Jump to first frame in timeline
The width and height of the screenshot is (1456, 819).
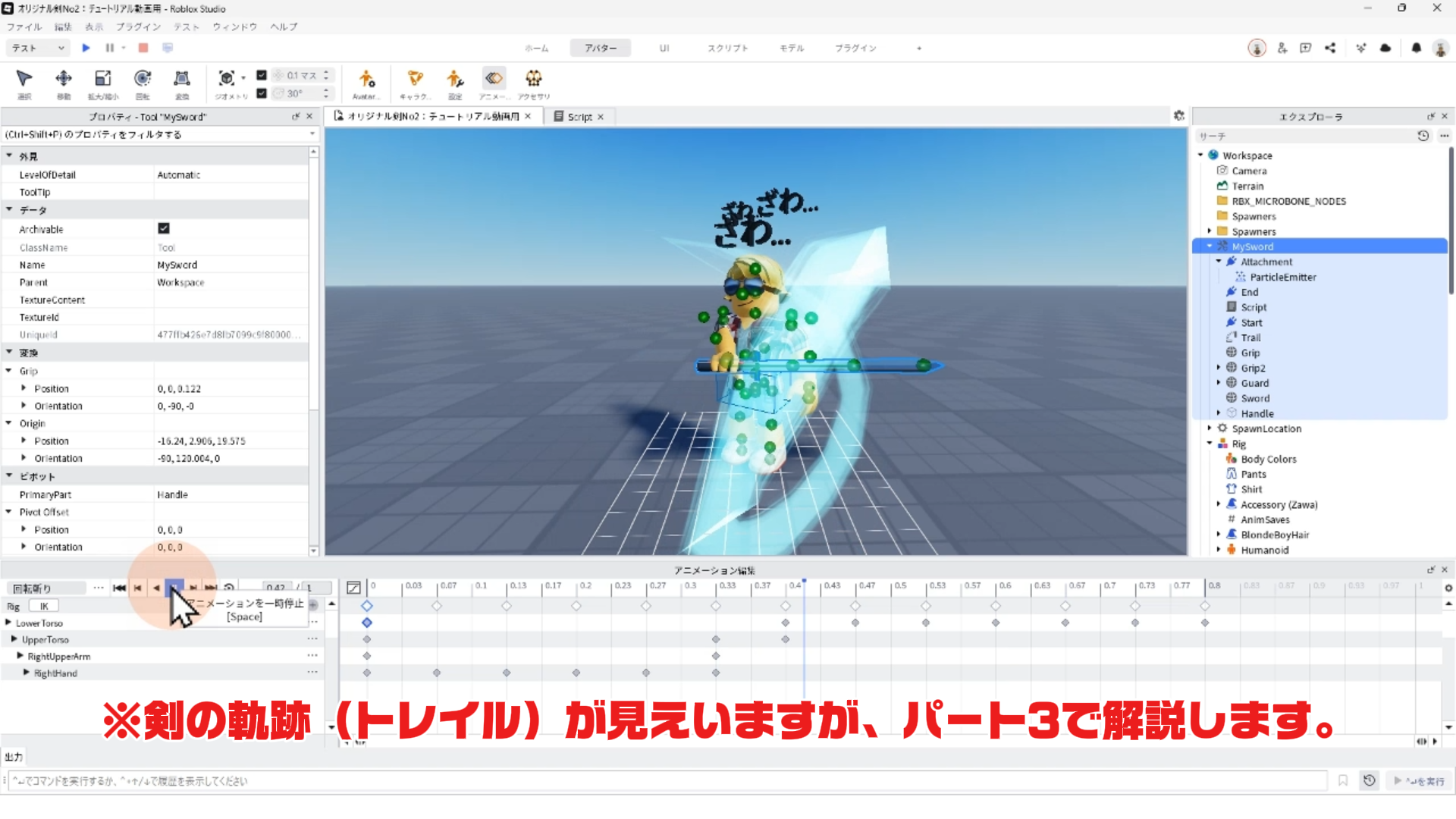119,588
